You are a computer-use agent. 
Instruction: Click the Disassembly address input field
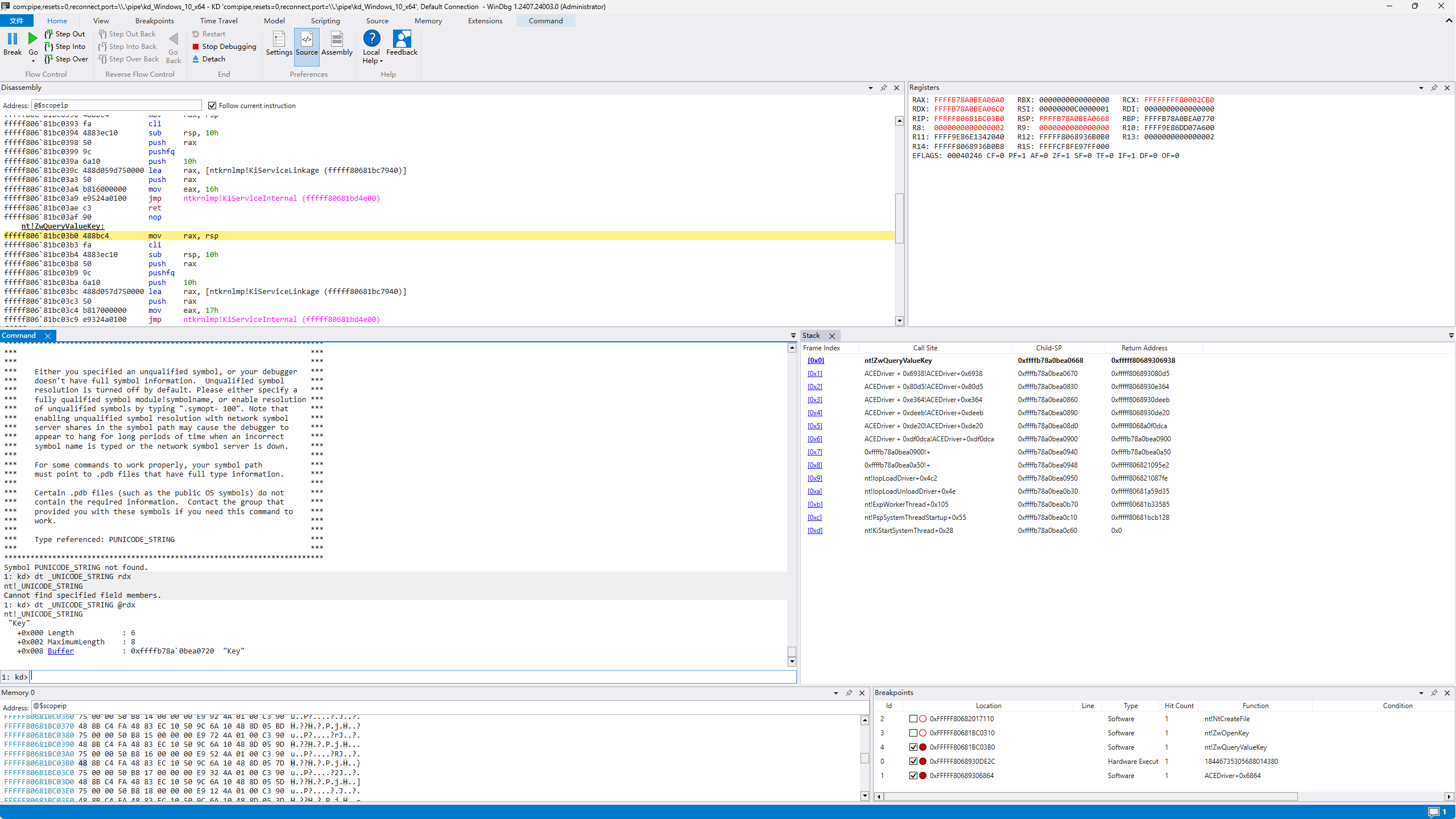[117, 106]
